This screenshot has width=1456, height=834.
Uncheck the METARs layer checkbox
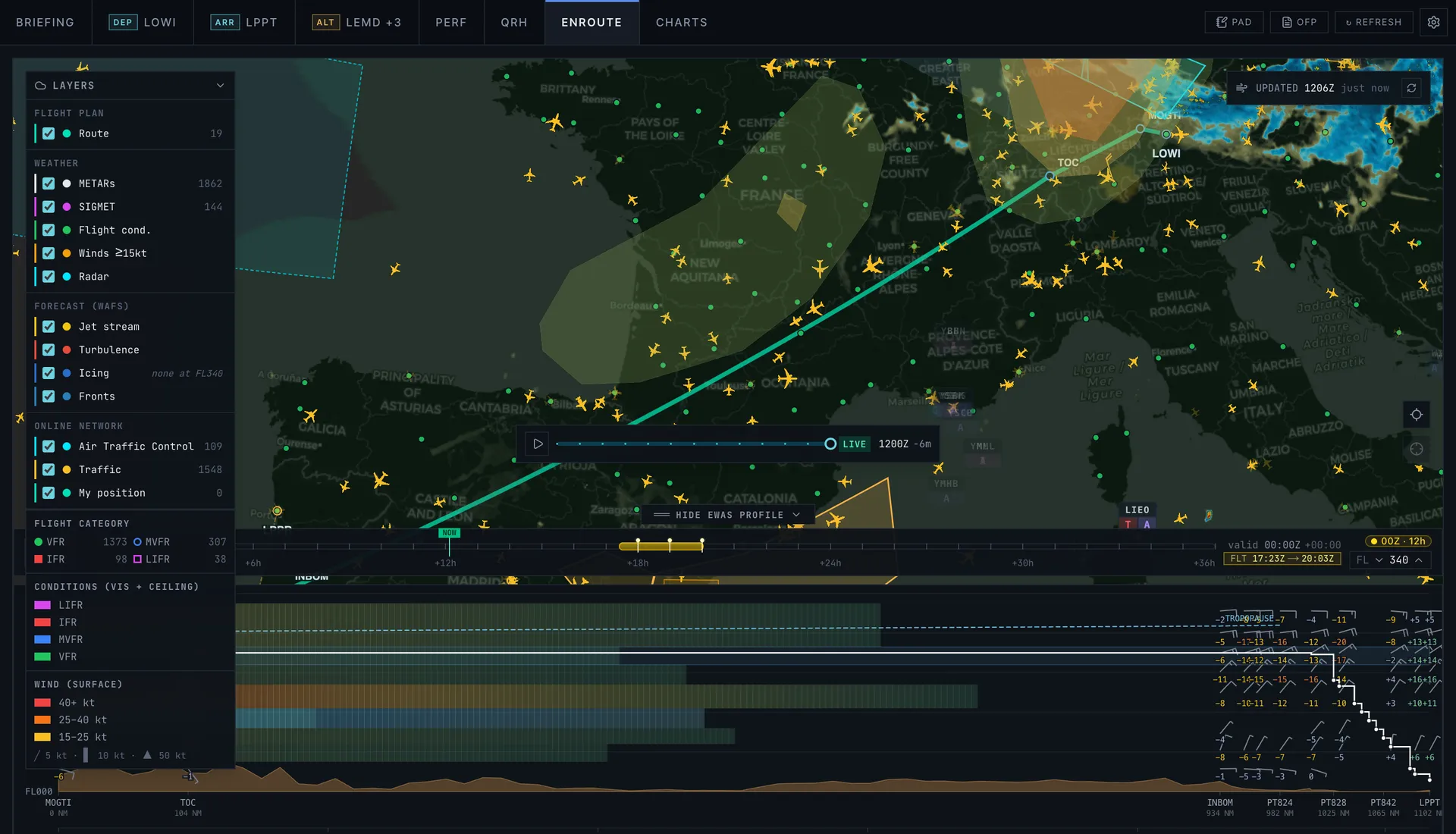[x=49, y=183]
